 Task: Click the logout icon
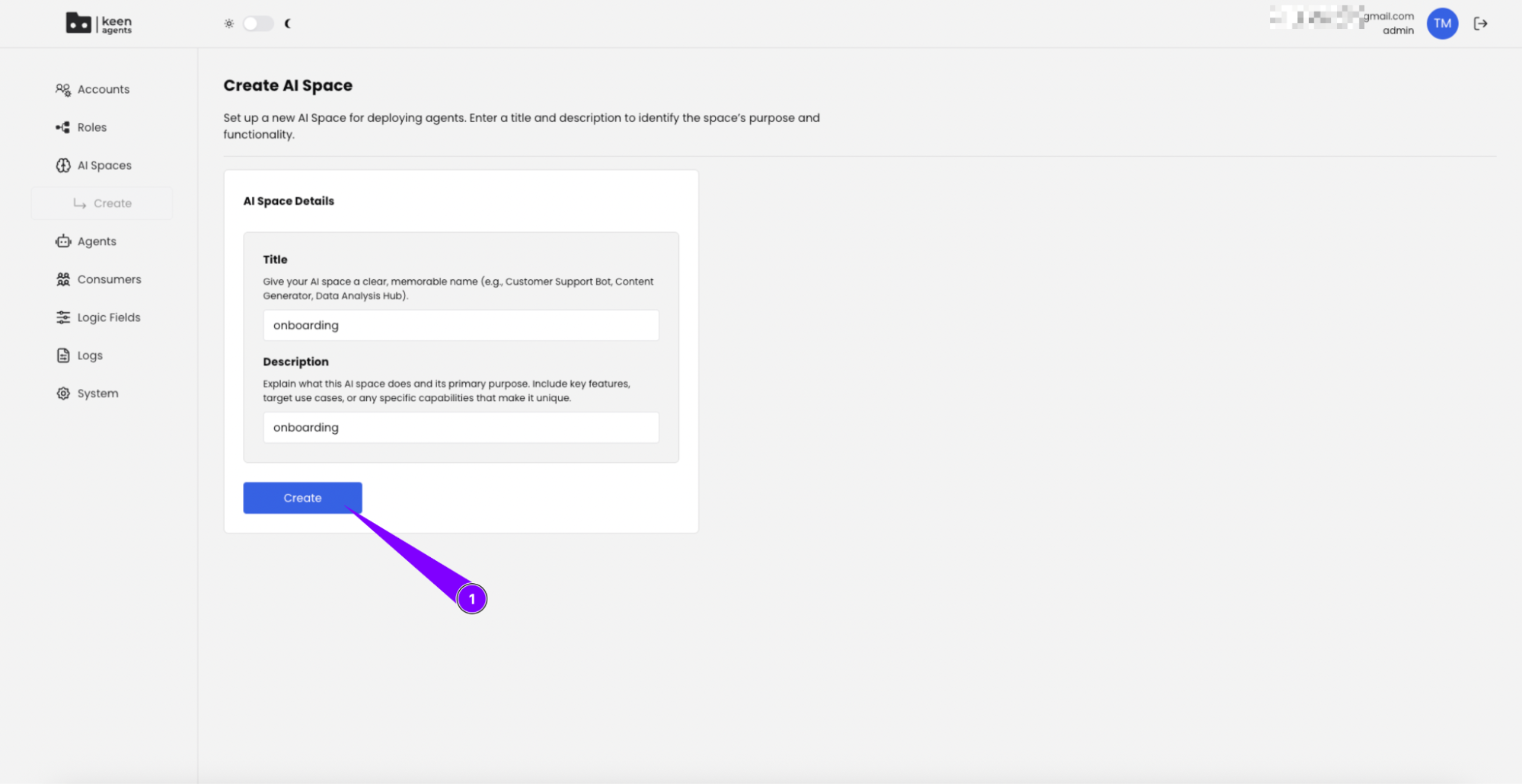(x=1480, y=24)
